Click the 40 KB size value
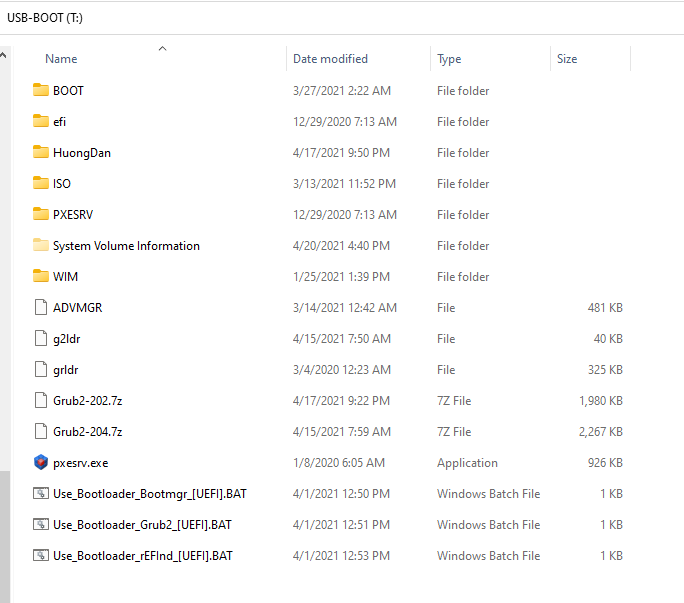The image size is (684, 603). coord(608,339)
